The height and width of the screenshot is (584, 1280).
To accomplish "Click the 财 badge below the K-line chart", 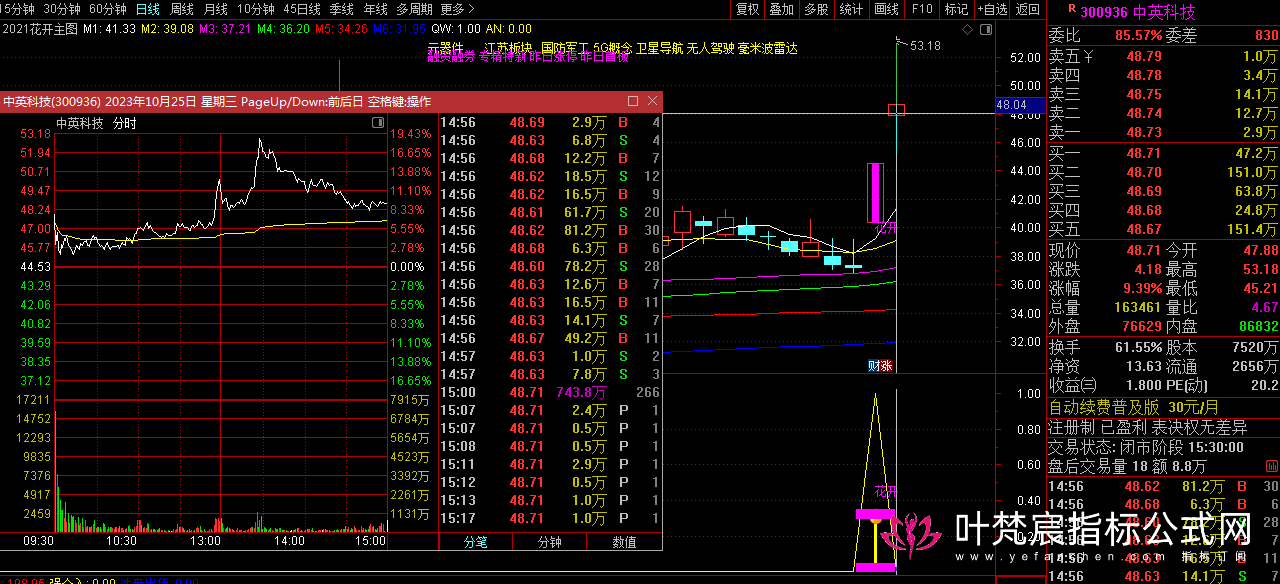I will tap(873, 365).
